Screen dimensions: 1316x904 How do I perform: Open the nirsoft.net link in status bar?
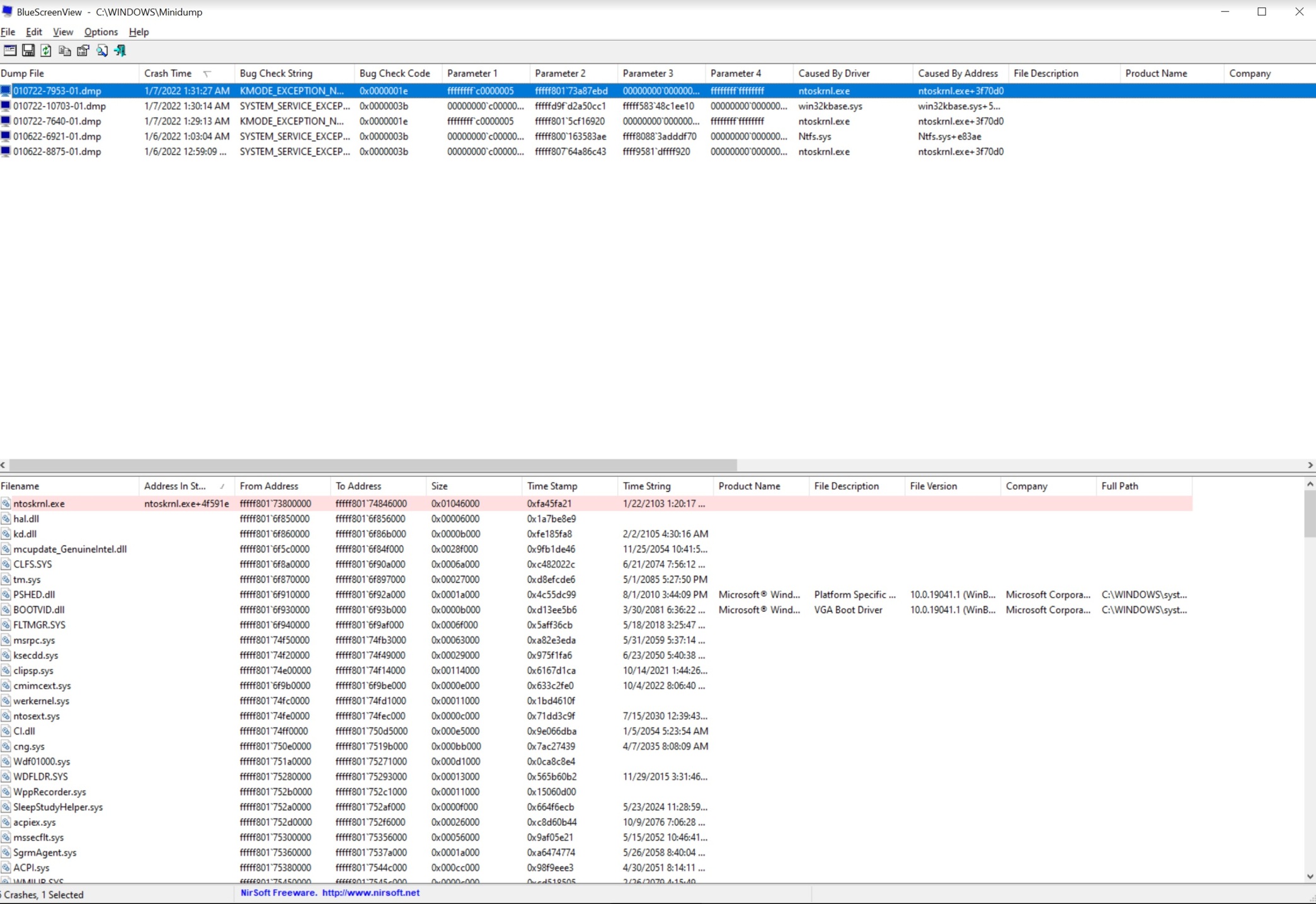click(370, 893)
